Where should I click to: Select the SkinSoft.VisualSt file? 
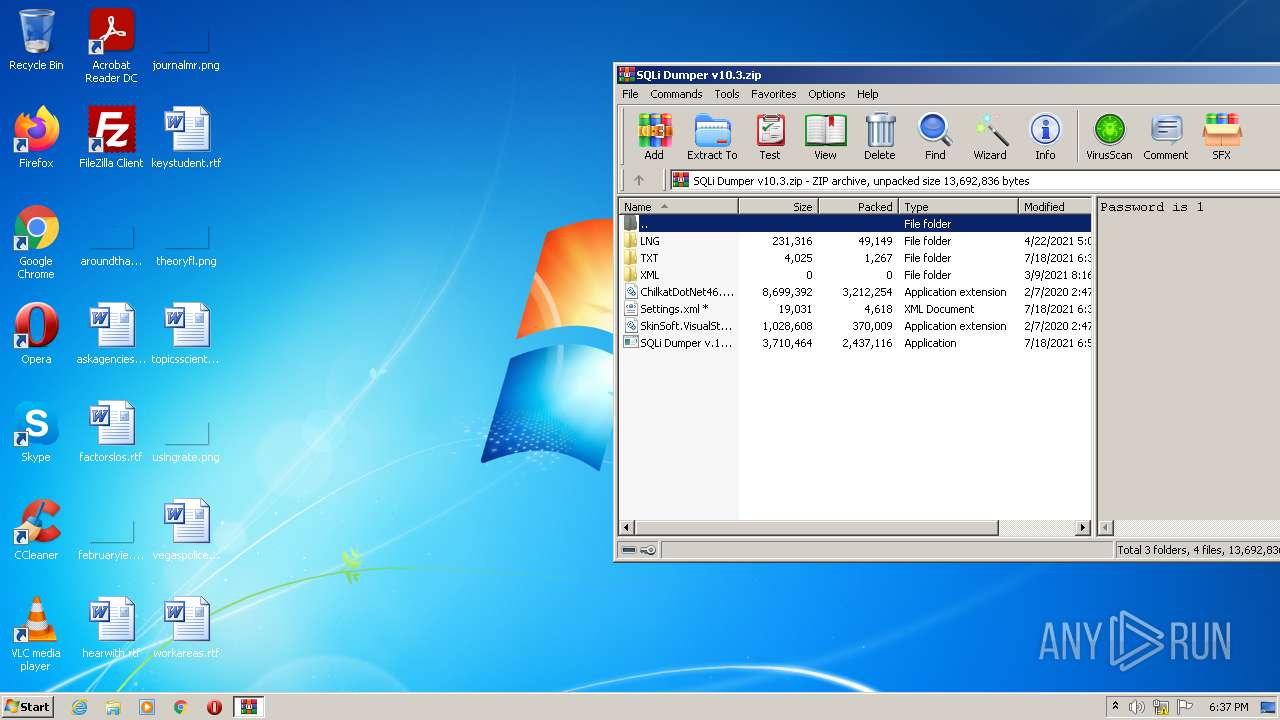coord(856,326)
